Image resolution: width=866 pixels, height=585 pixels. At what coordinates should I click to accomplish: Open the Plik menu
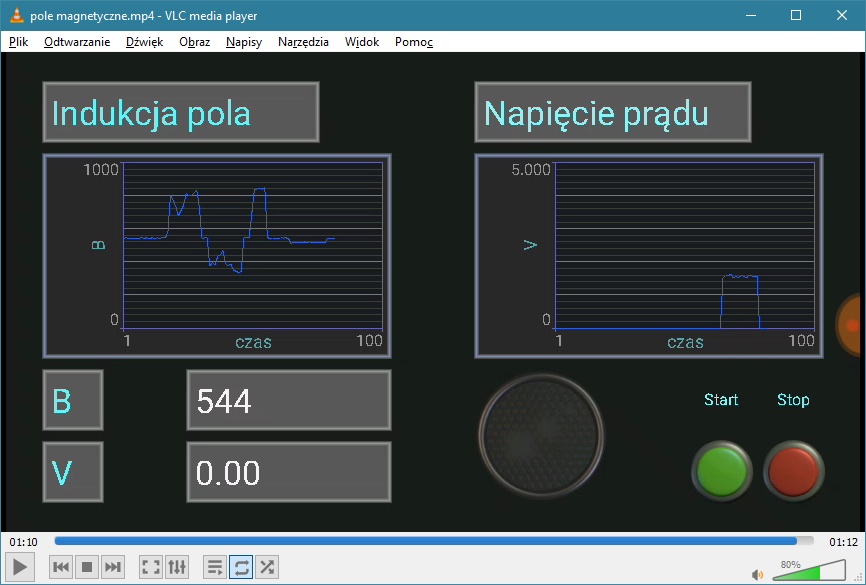pos(18,42)
